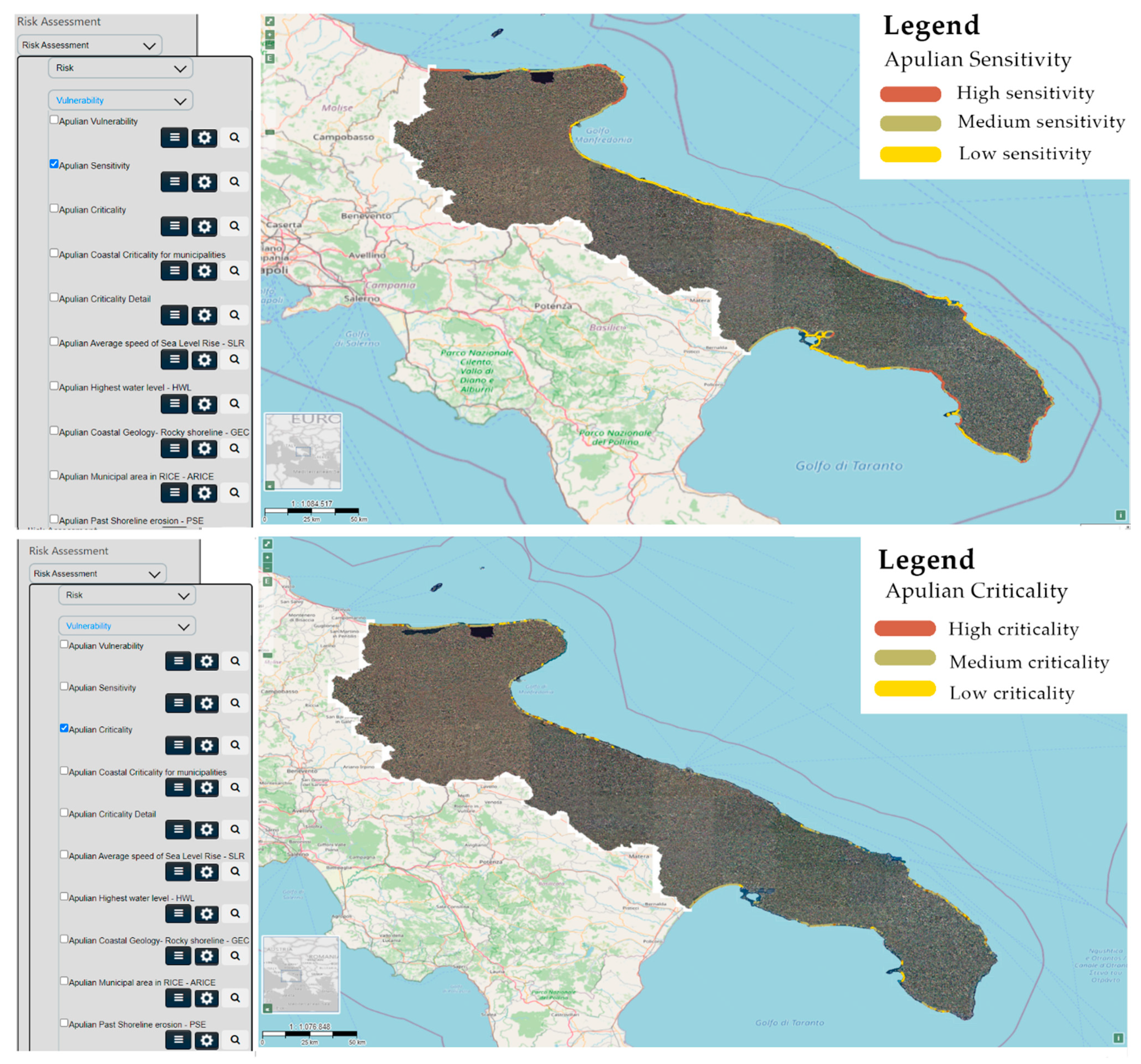Image resolution: width=1141 pixels, height=1064 pixels.
Task: Click magnifier icon beside checked Apulian Criticality layer
Action: [235, 745]
